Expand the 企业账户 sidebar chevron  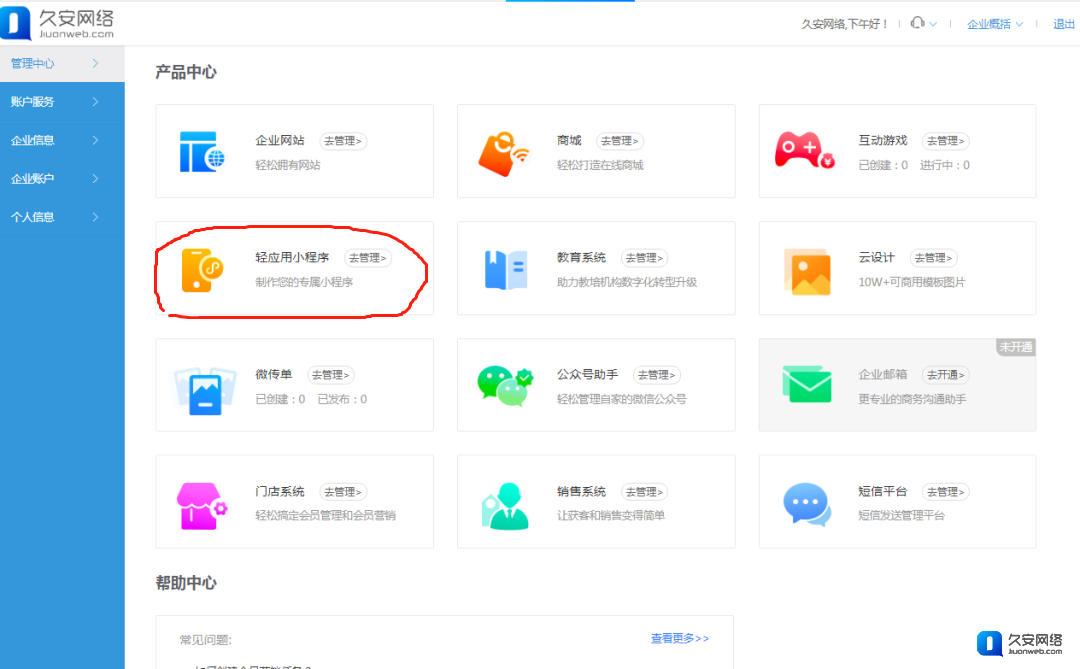(x=95, y=179)
